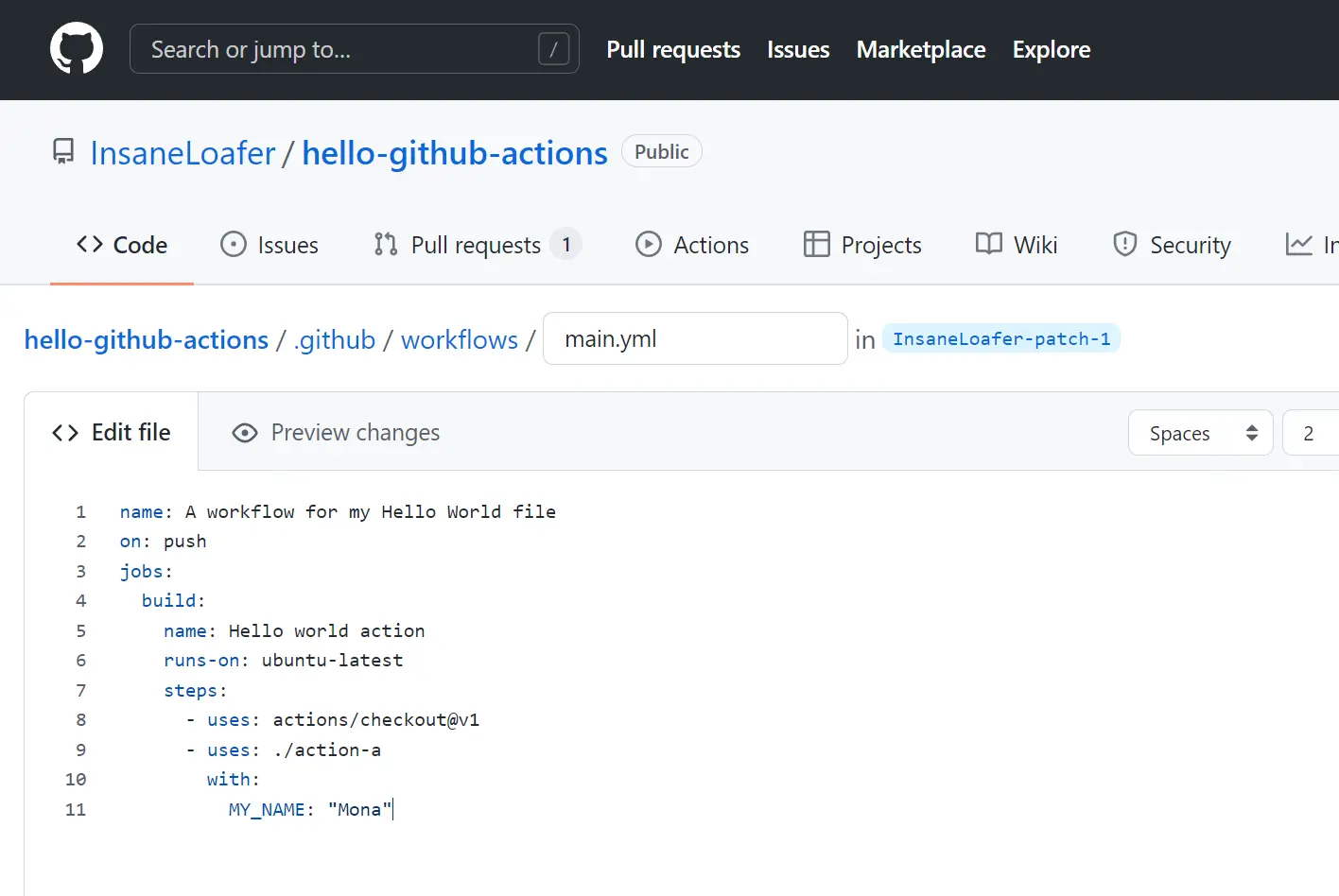The height and width of the screenshot is (896, 1339).
Task: Click the slash shortcut icon in search
Action: 553,49
